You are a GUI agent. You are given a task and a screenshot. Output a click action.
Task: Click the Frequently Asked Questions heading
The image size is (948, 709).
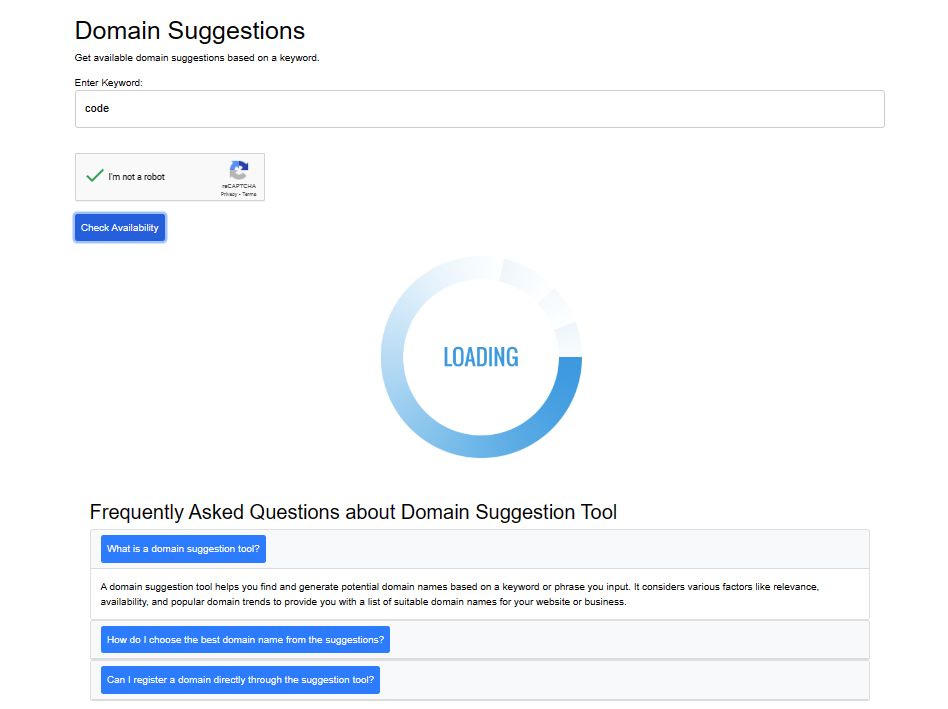coord(353,513)
